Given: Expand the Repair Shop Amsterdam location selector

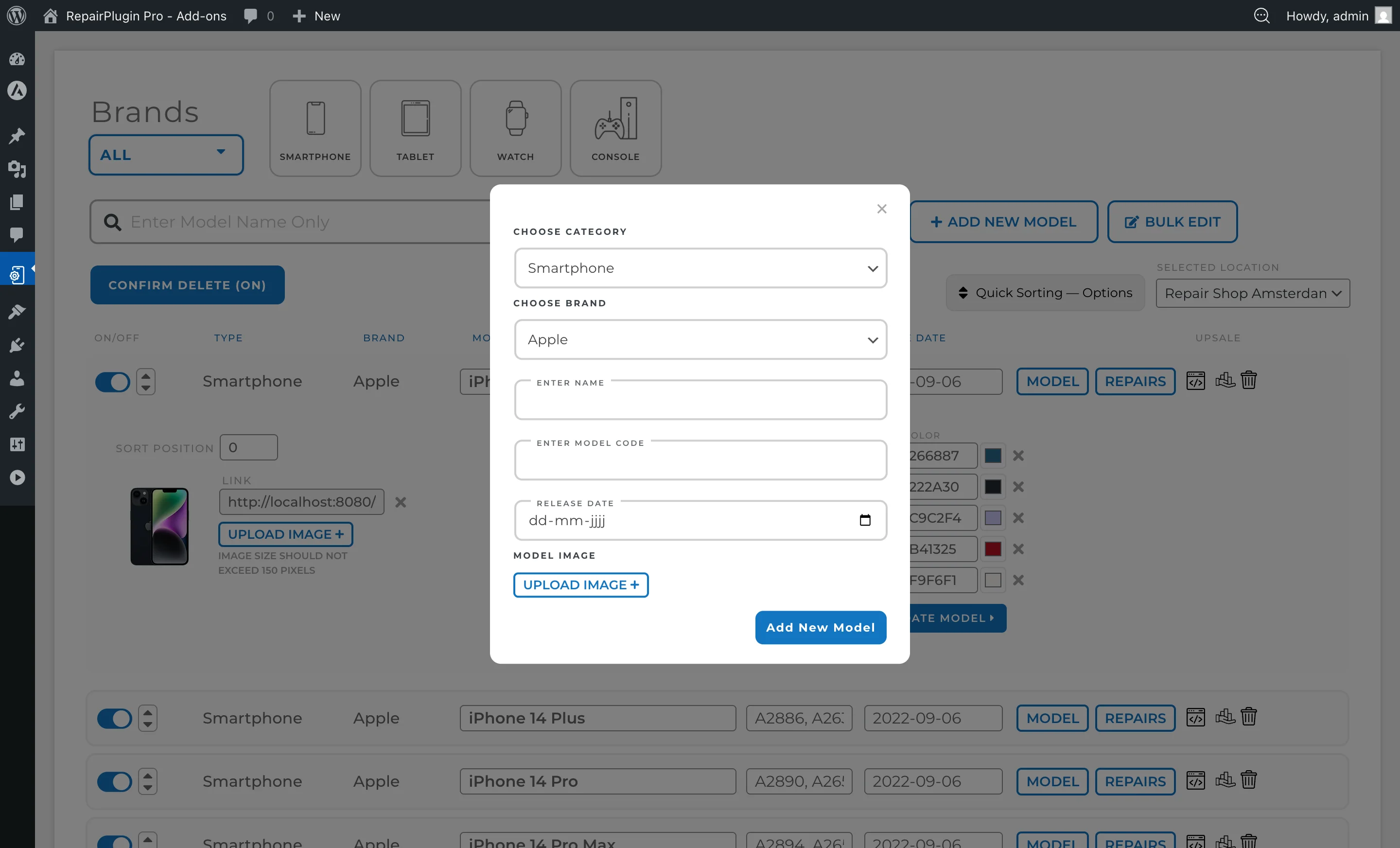Looking at the screenshot, I should coord(1252,293).
